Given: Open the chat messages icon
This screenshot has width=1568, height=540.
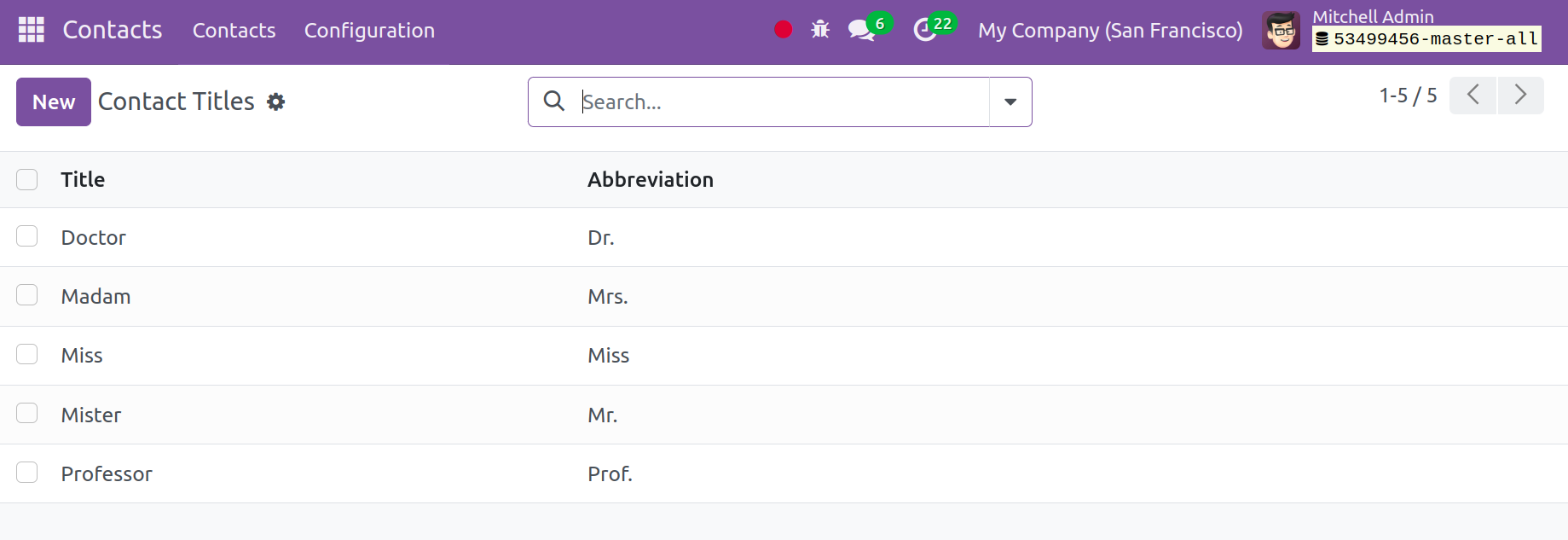Looking at the screenshot, I should (861, 31).
